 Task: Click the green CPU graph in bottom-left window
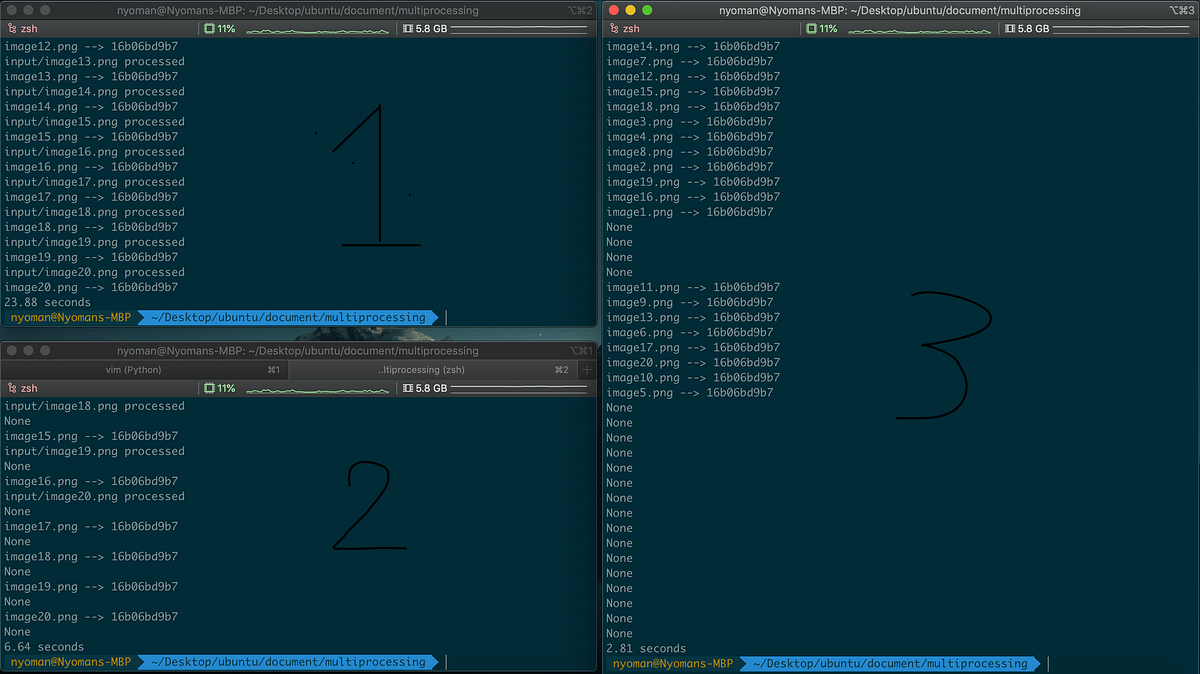coord(317,389)
